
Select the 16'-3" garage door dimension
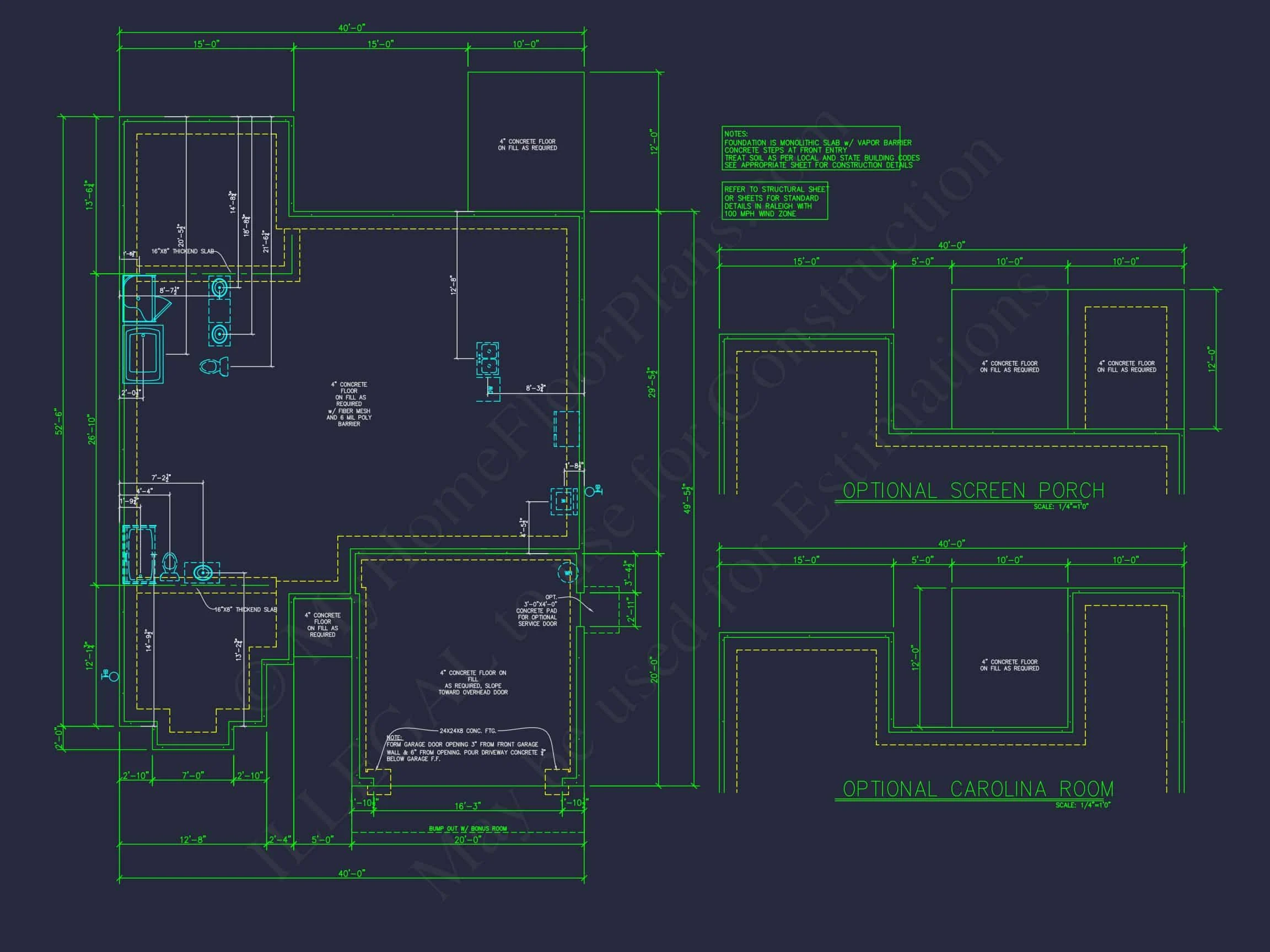coord(467,806)
